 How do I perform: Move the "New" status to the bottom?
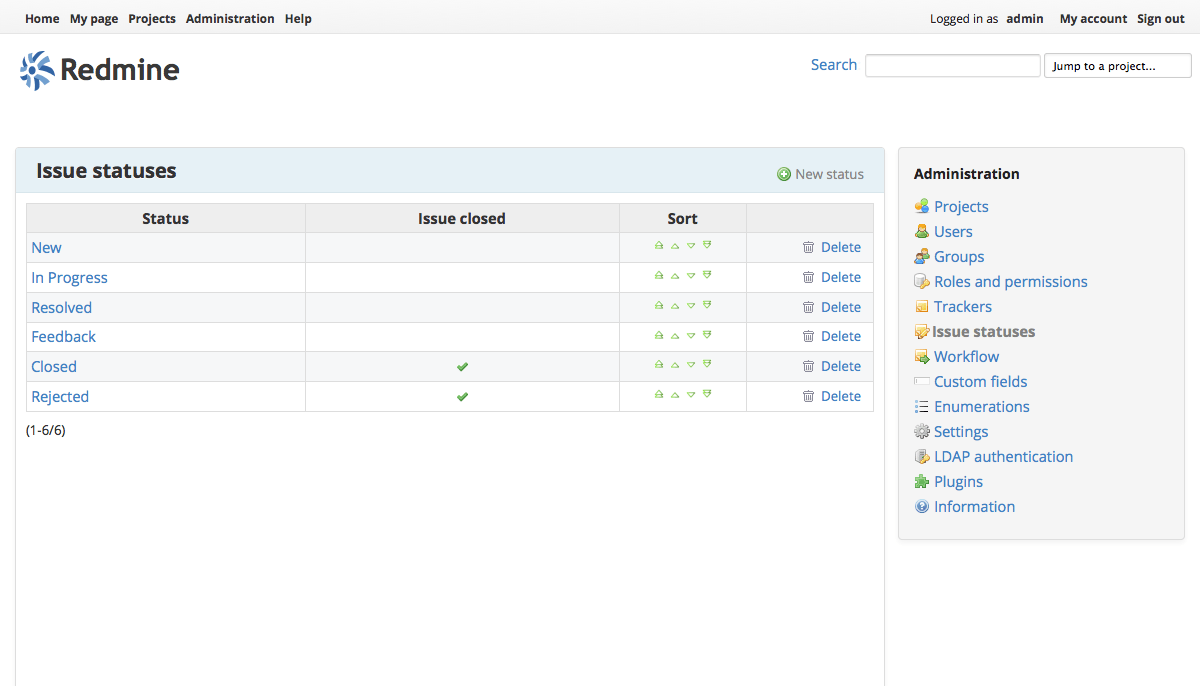coord(707,244)
